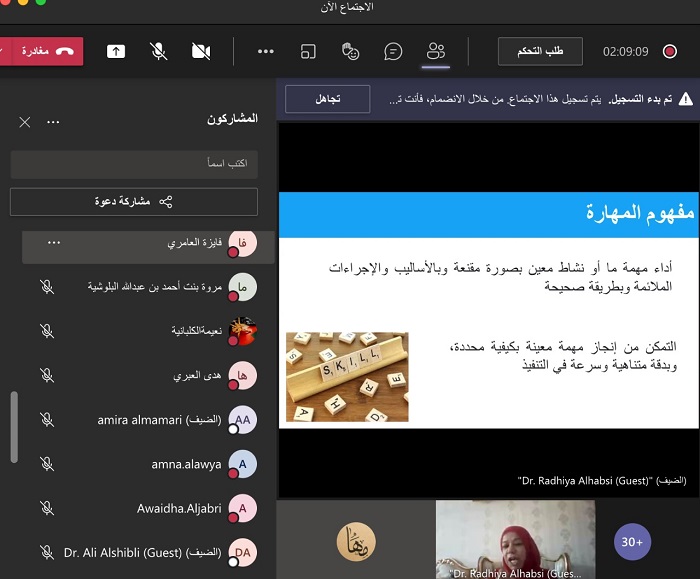
Task: Click presenter label Dr. Radhiya Alhabsi (Guest)
Action: [602, 481]
